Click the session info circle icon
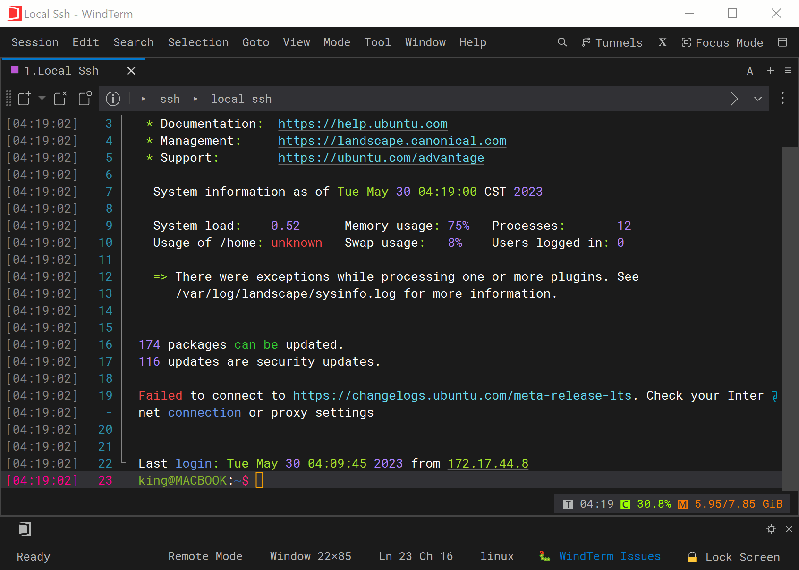This screenshot has width=799, height=570. point(113,98)
